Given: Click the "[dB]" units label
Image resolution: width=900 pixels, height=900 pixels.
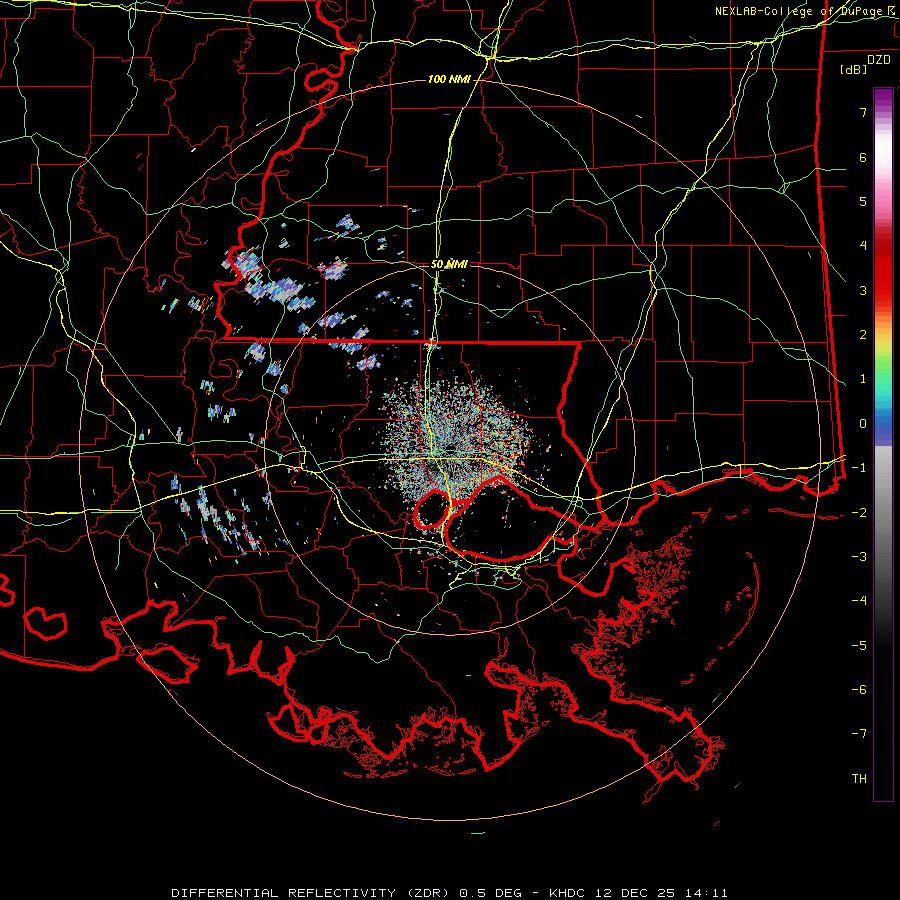Looking at the screenshot, I should pyautogui.click(x=853, y=69).
